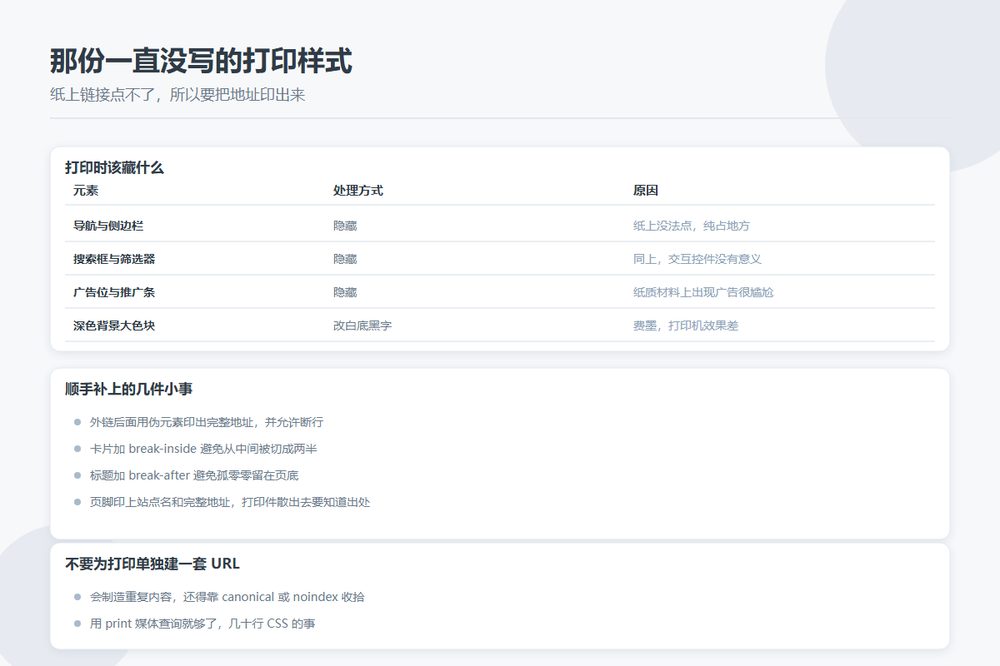The height and width of the screenshot is (666, 1000).
Task: Click the reason 纸质材料上出现广告很尴尬
Action: pos(703,292)
